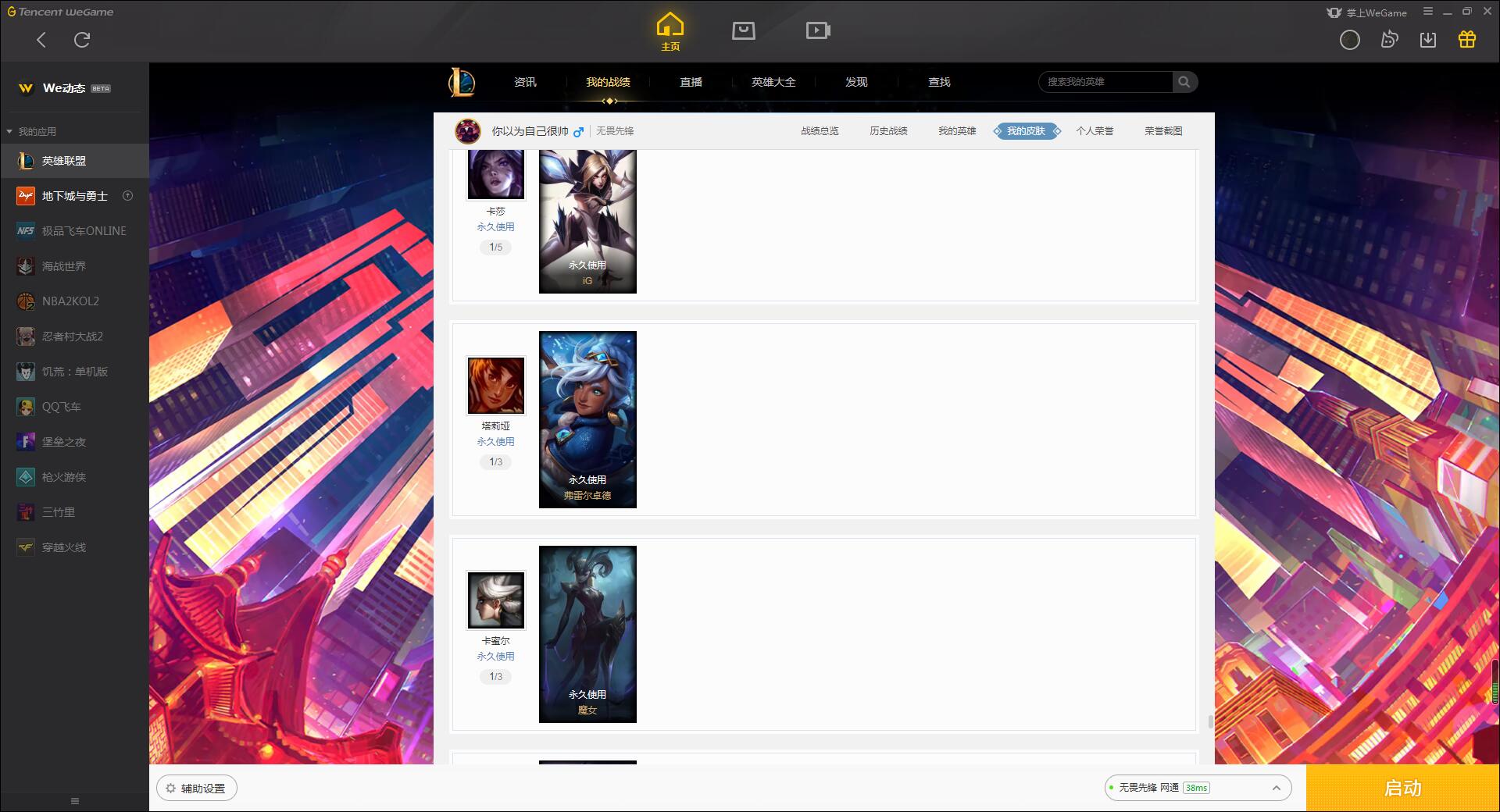Image resolution: width=1500 pixels, height=812 pixels.
Task: Select 忍者村大战2 in sidebar
Action: click(74, 337)
